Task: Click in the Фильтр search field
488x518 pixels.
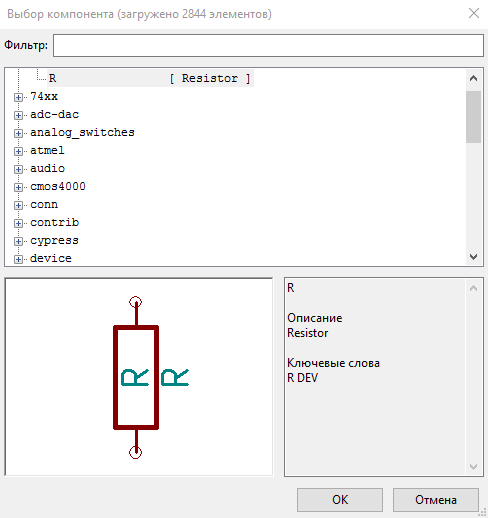Action: click(x=268, y=45)
